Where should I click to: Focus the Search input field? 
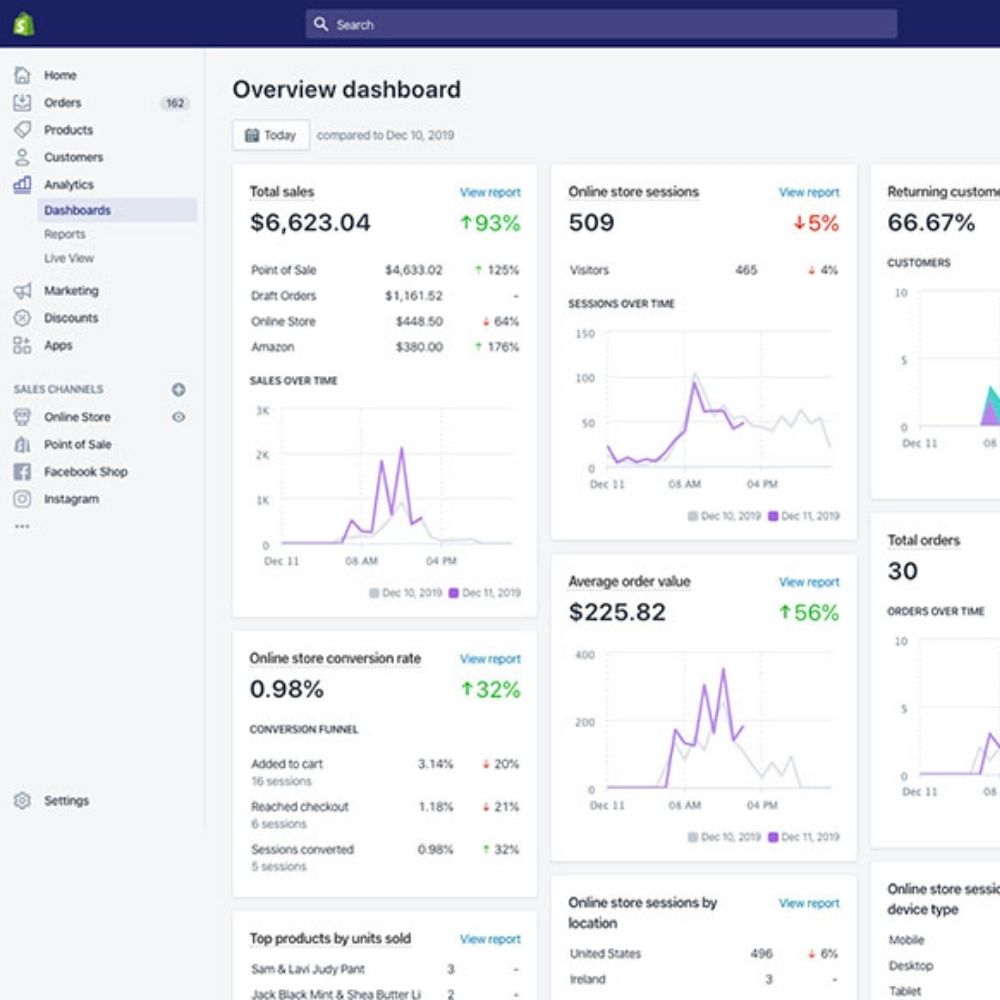tap(601, 24)
